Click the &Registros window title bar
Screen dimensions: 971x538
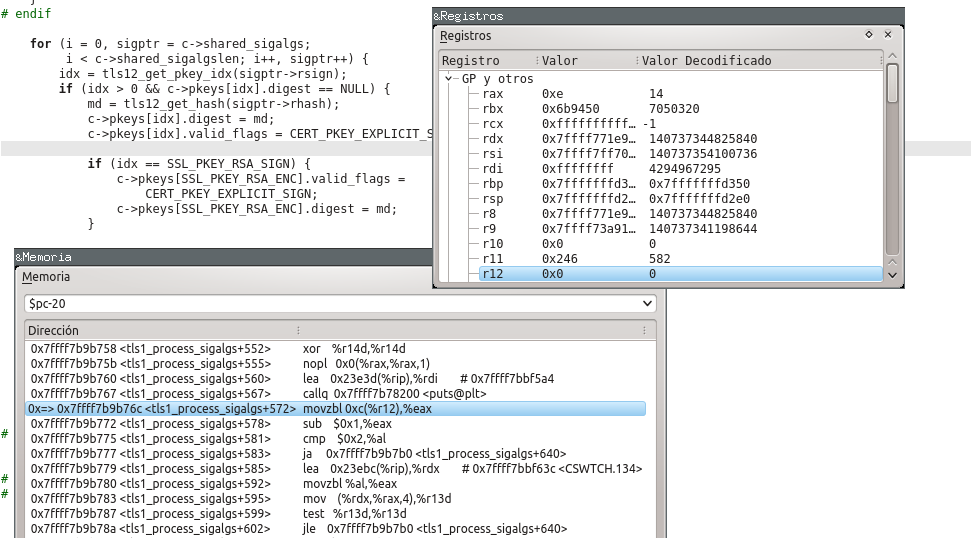[x=668, y=16]
